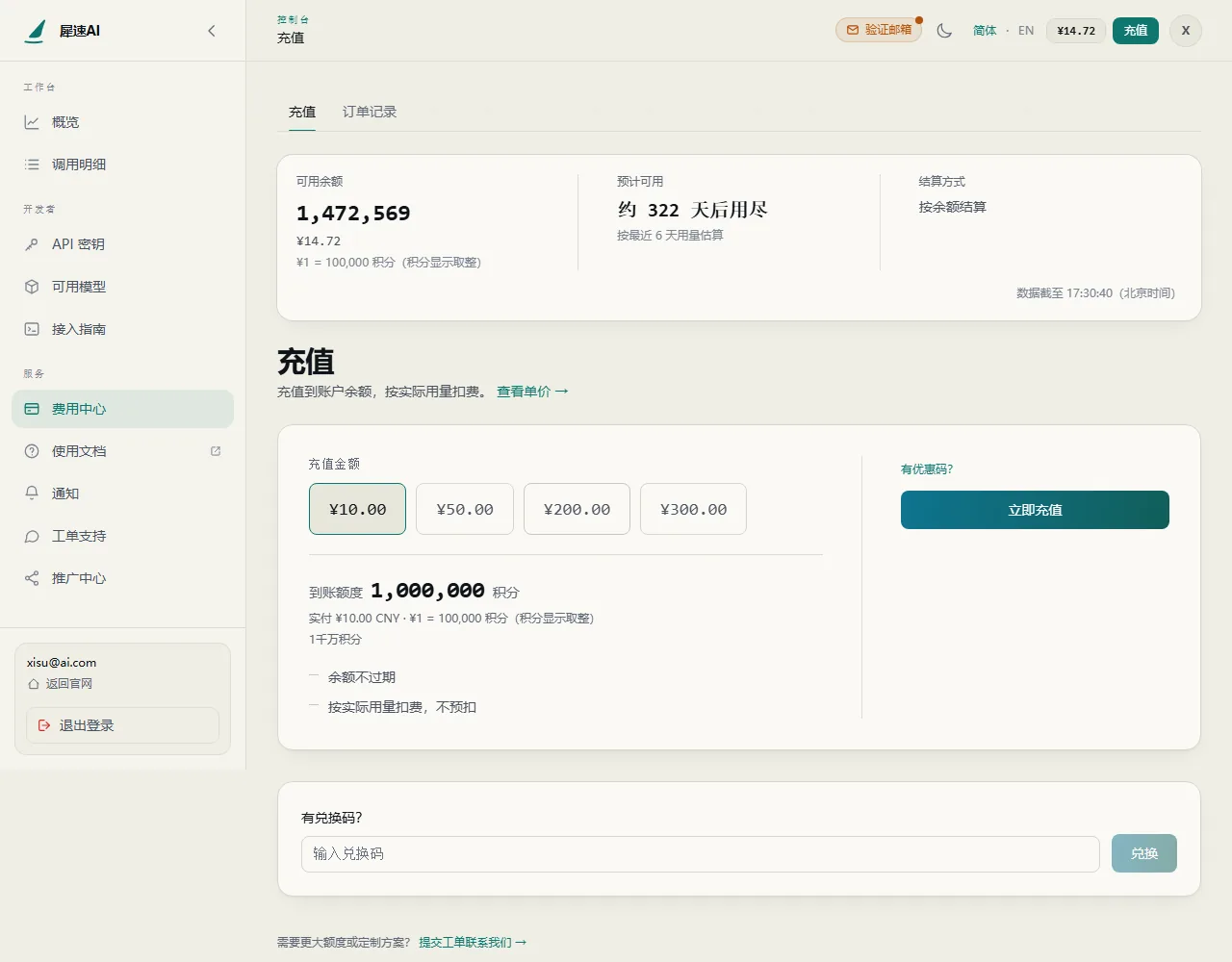Open the 可用模型 models page
Viewport: 1232px width, 962px height.
coord(122,287)
